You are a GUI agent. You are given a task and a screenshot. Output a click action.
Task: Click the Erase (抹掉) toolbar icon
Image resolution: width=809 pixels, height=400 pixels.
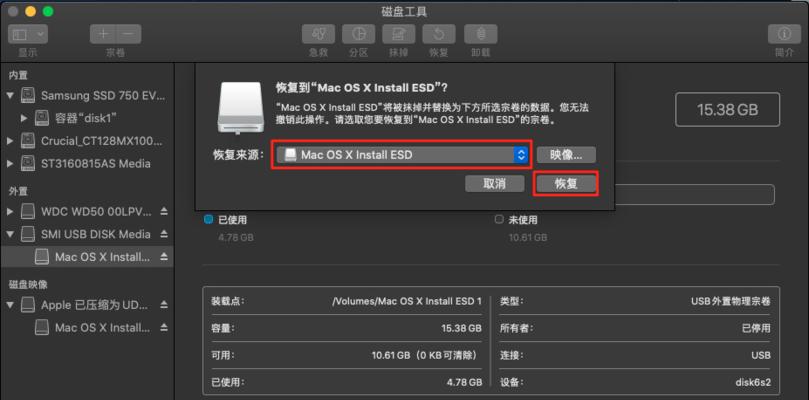pos(399,34)
